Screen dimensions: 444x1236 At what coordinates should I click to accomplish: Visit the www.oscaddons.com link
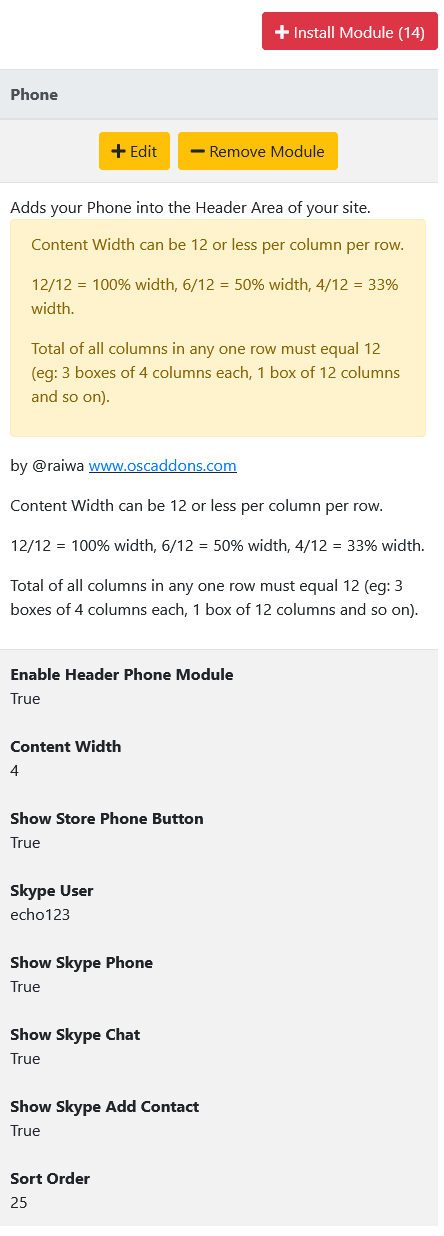point(163,465)
